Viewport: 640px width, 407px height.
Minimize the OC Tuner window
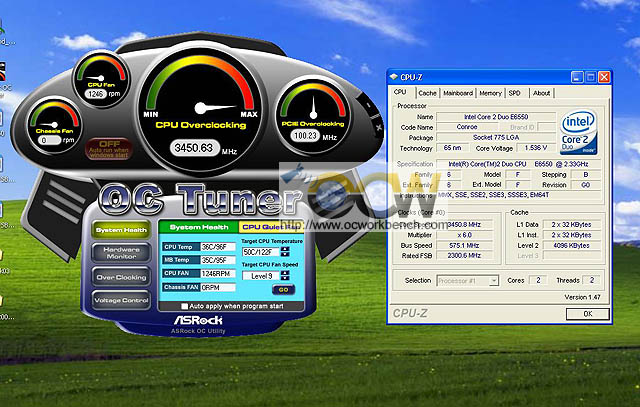coord(368,105)
